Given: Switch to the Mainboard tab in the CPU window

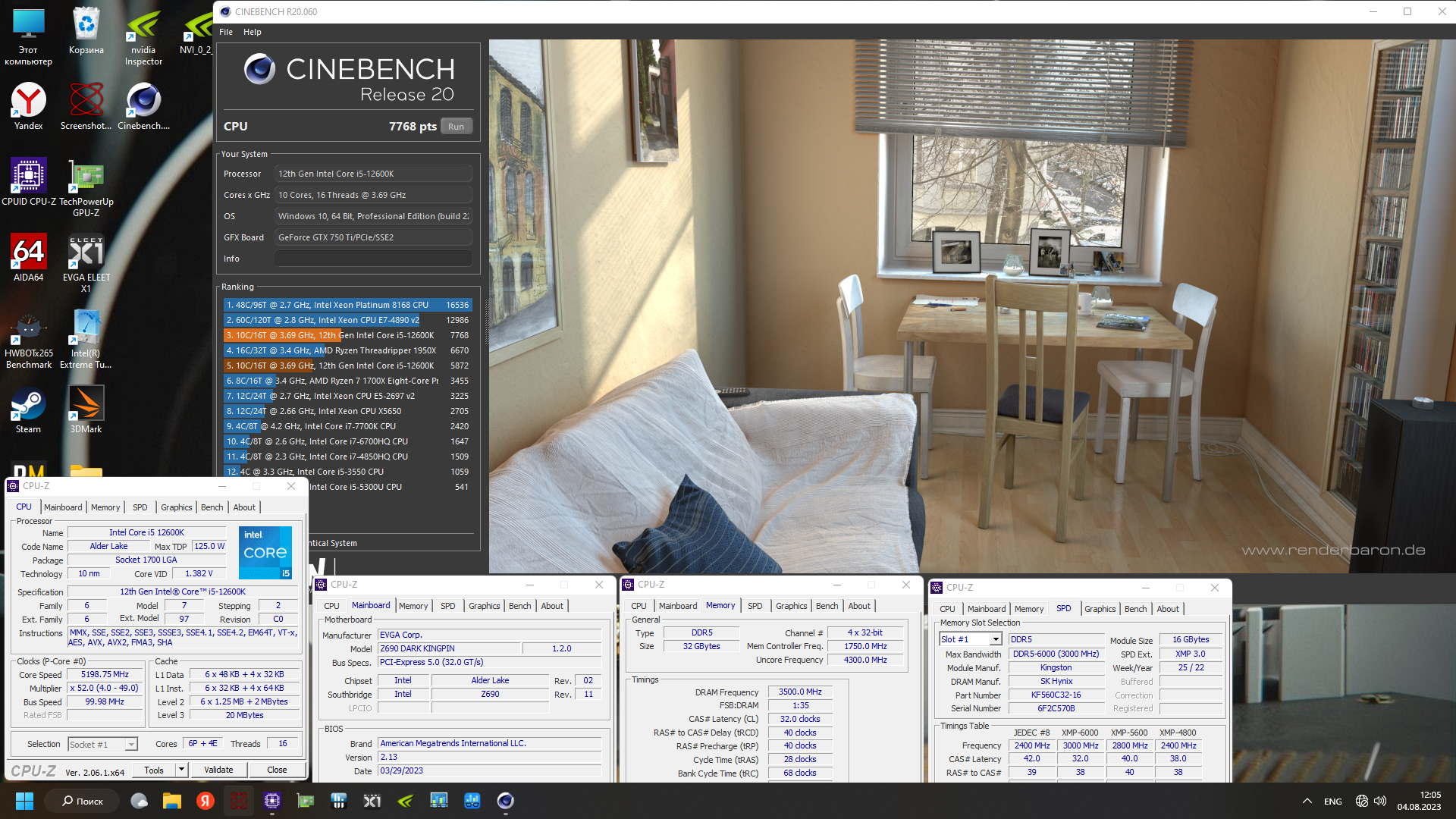Looking at the screenshot, I should tap(63, 507).
